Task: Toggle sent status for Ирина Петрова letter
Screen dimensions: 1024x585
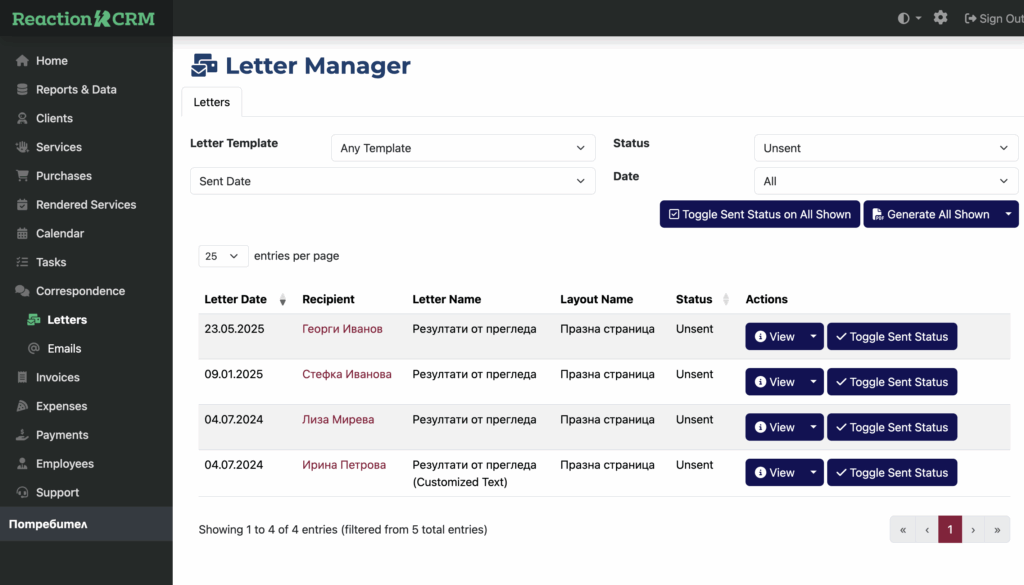Action: pos(891,473)
